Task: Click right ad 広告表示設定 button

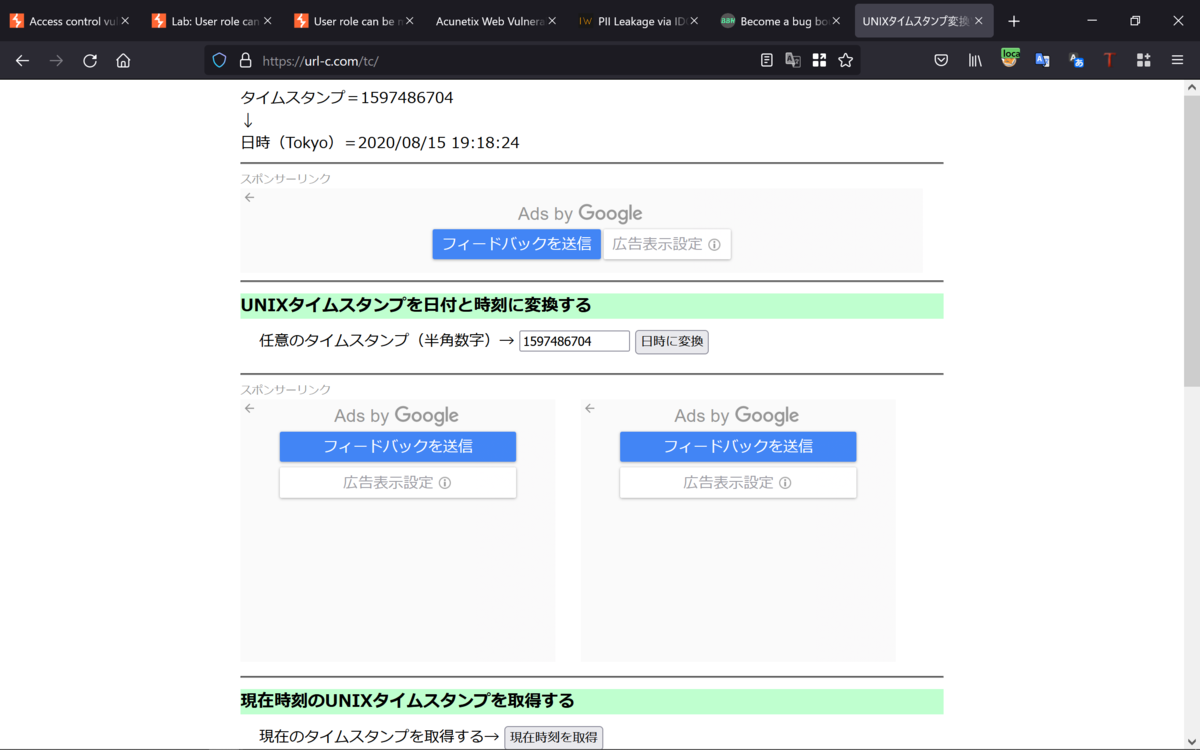Action: pos(738,482)
